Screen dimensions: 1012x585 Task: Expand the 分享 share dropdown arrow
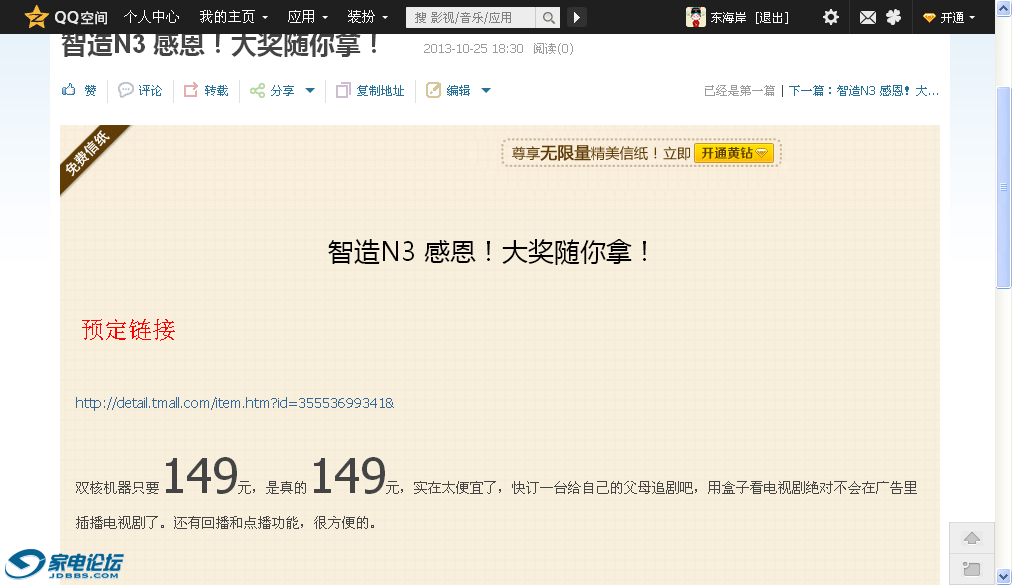[x=310, y=90]
